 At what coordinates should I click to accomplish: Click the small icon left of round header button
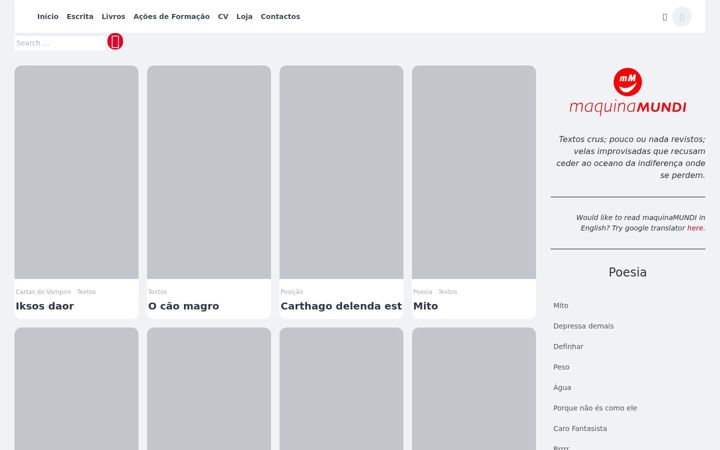point(664,17)
